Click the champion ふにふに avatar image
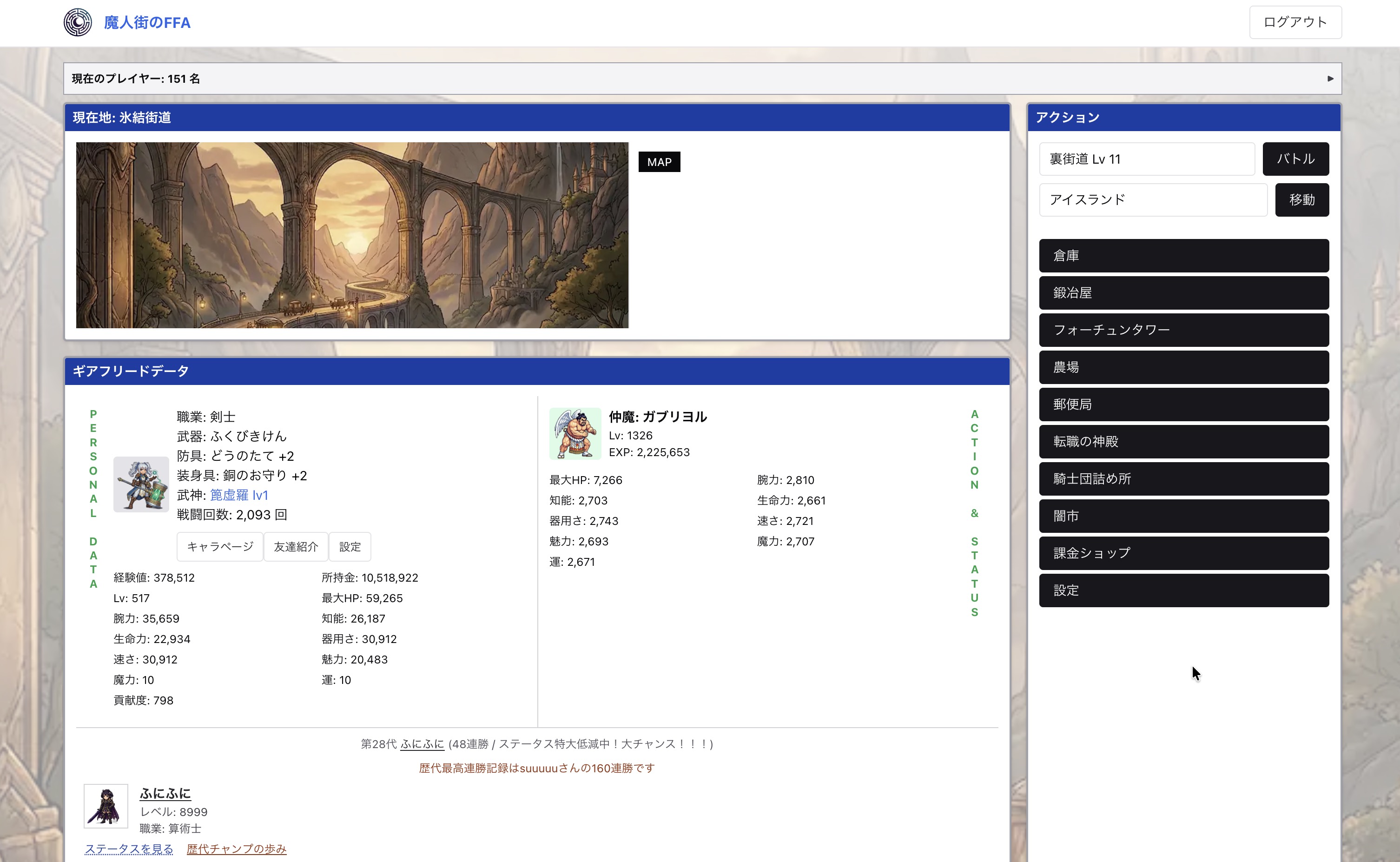 click(x=106, y=806)
